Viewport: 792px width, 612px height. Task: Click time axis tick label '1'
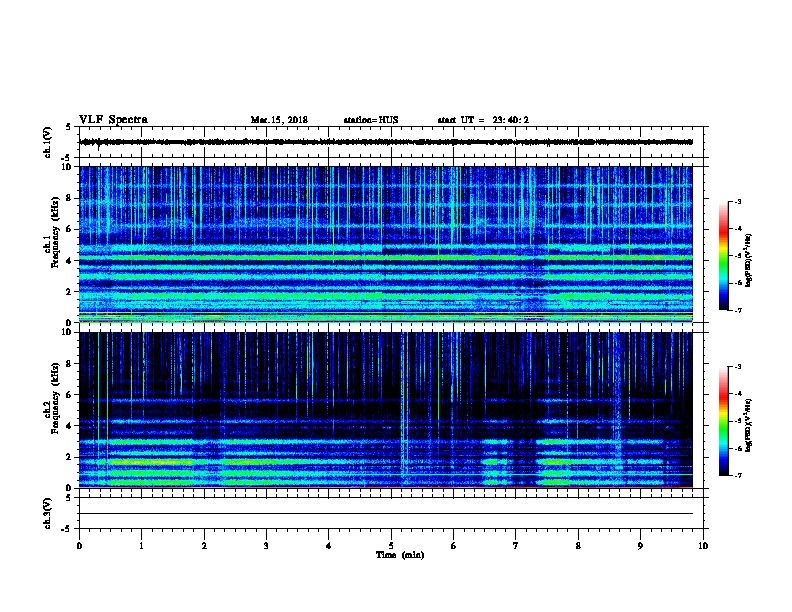141,546
